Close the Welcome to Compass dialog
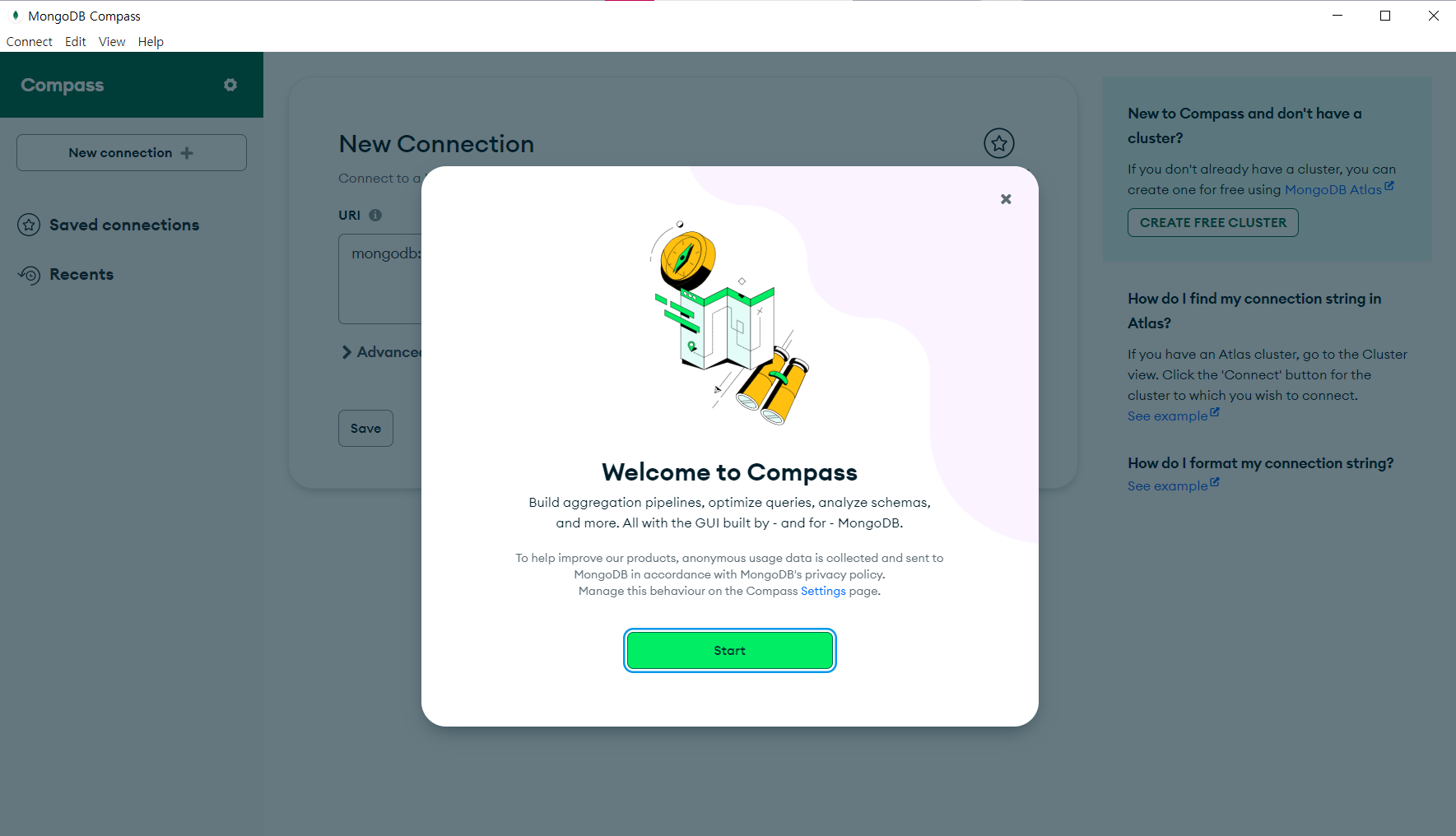The height and width of the screenshot is (836, 1456). coord(1006,199)
